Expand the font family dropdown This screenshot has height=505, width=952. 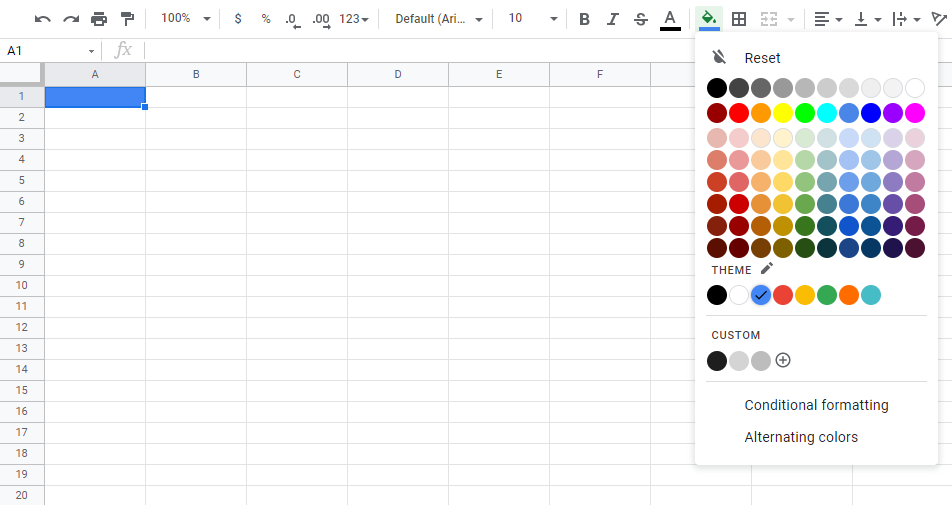point(439,19)
